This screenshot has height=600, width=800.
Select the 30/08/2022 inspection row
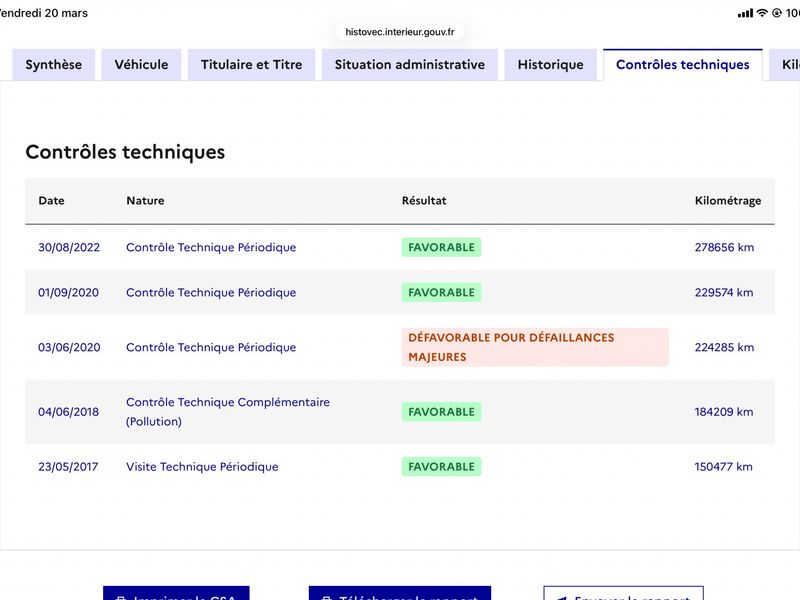[x=400, y=247]
